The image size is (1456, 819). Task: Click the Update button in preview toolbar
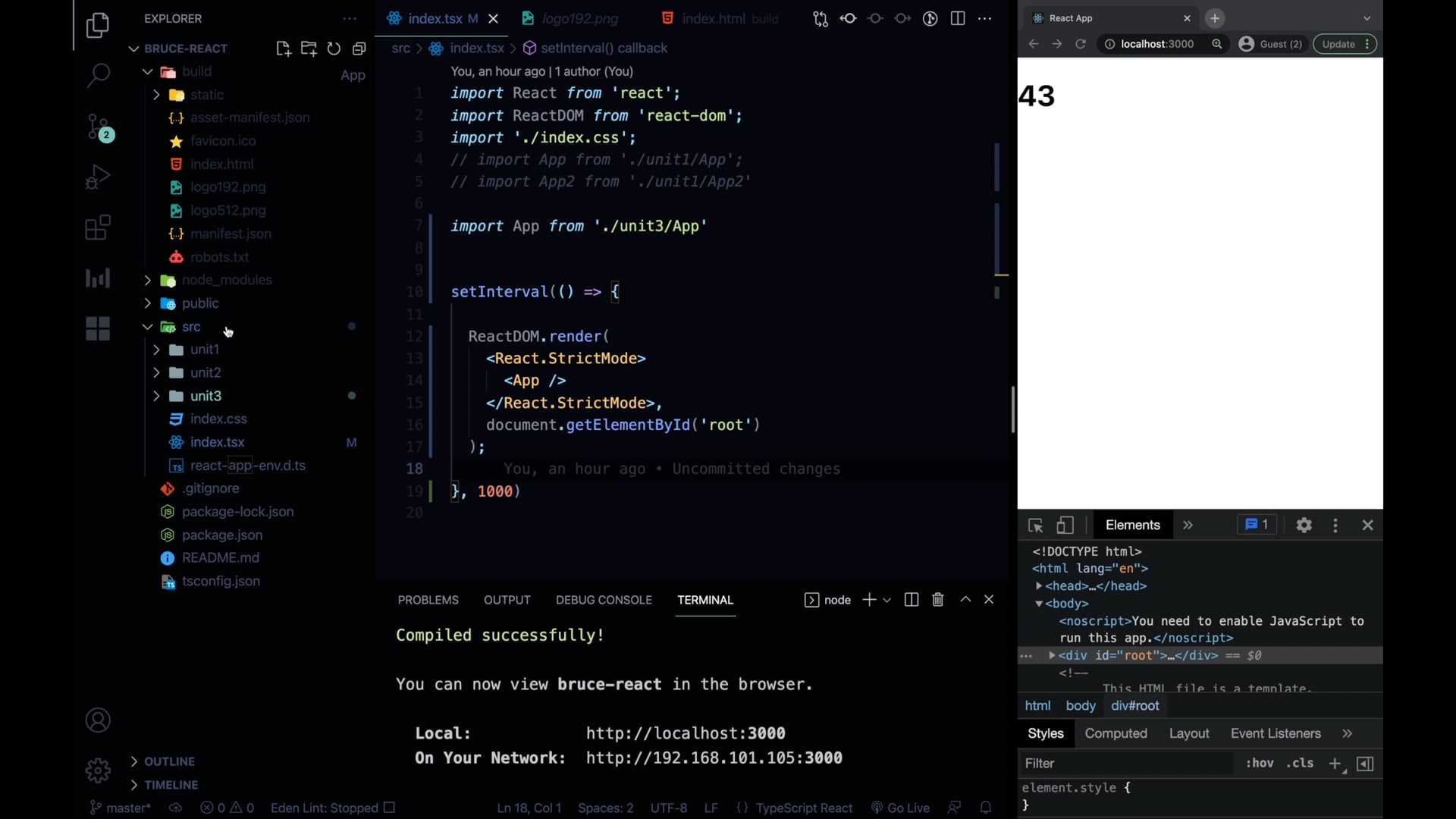coord(1339,43)
